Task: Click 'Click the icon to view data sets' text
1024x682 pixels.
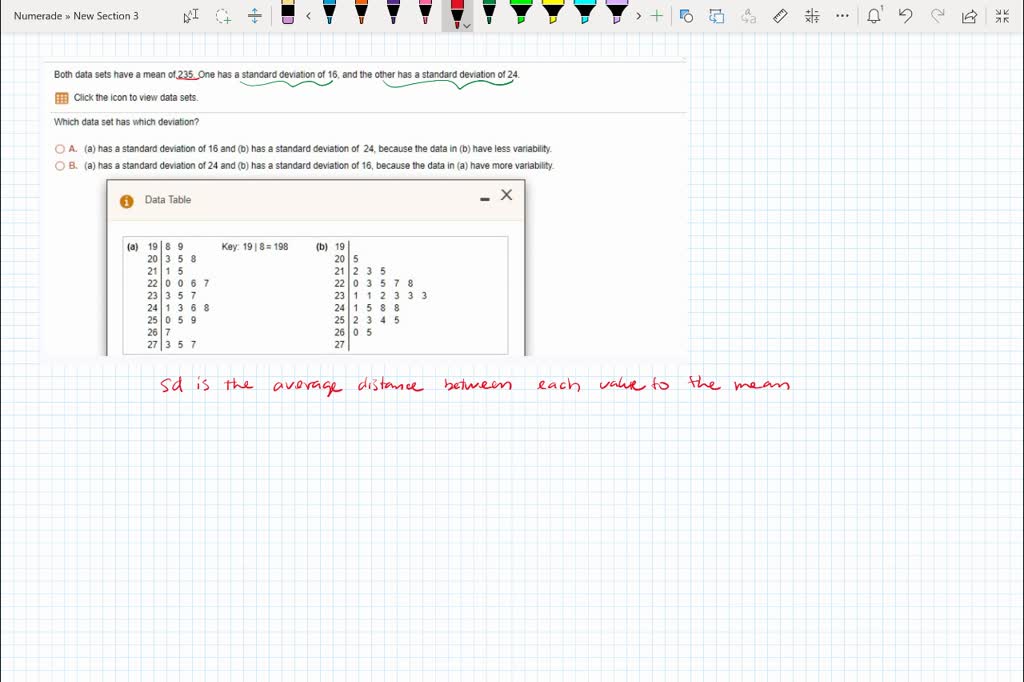Action: click(x=136, y=97)
